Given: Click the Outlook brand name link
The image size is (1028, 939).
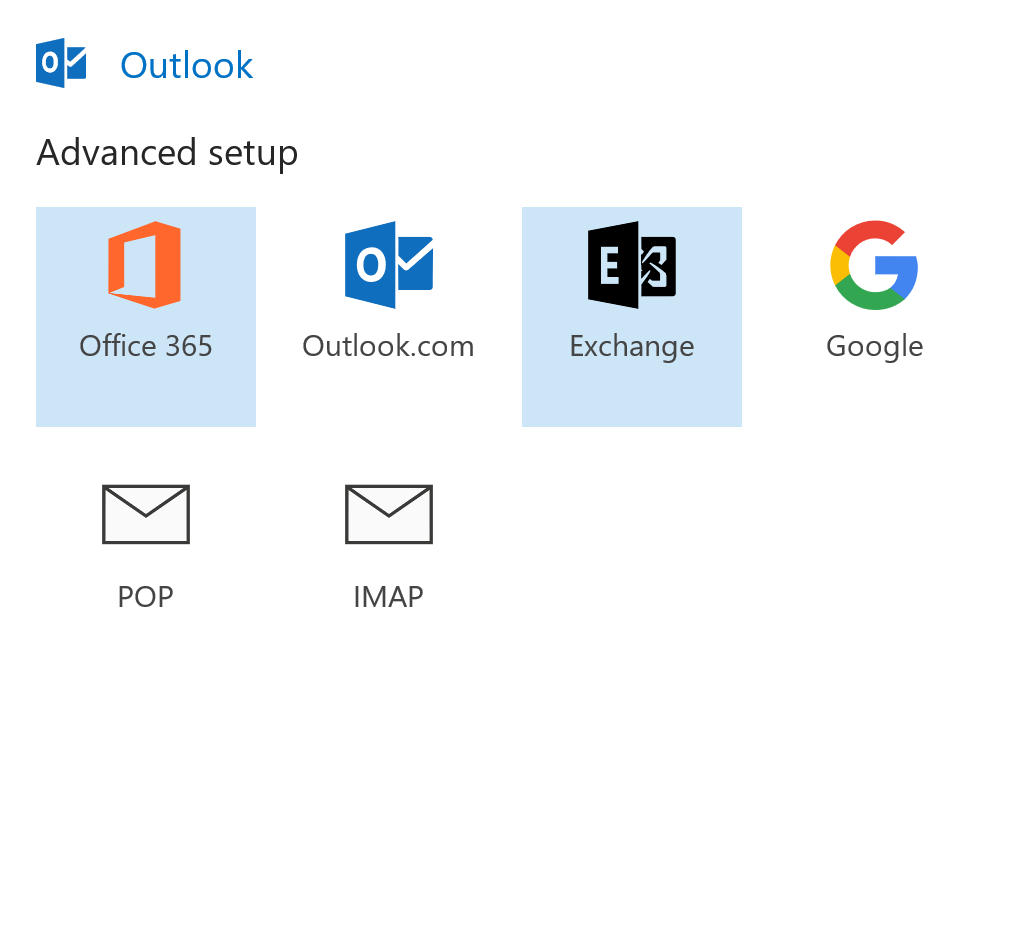Looking at the screenshot, I should point(186,64).
